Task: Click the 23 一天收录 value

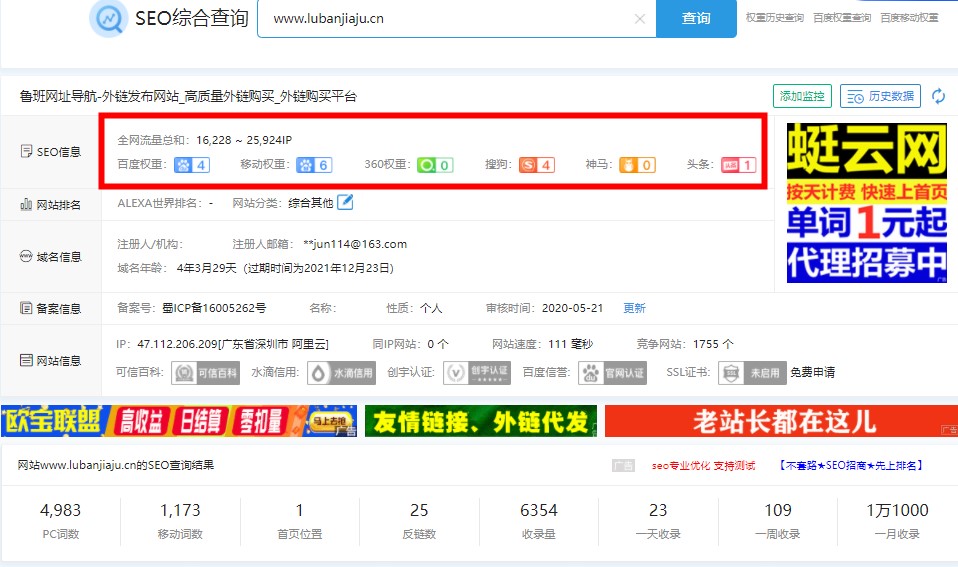Action: (x=658, y=510)
